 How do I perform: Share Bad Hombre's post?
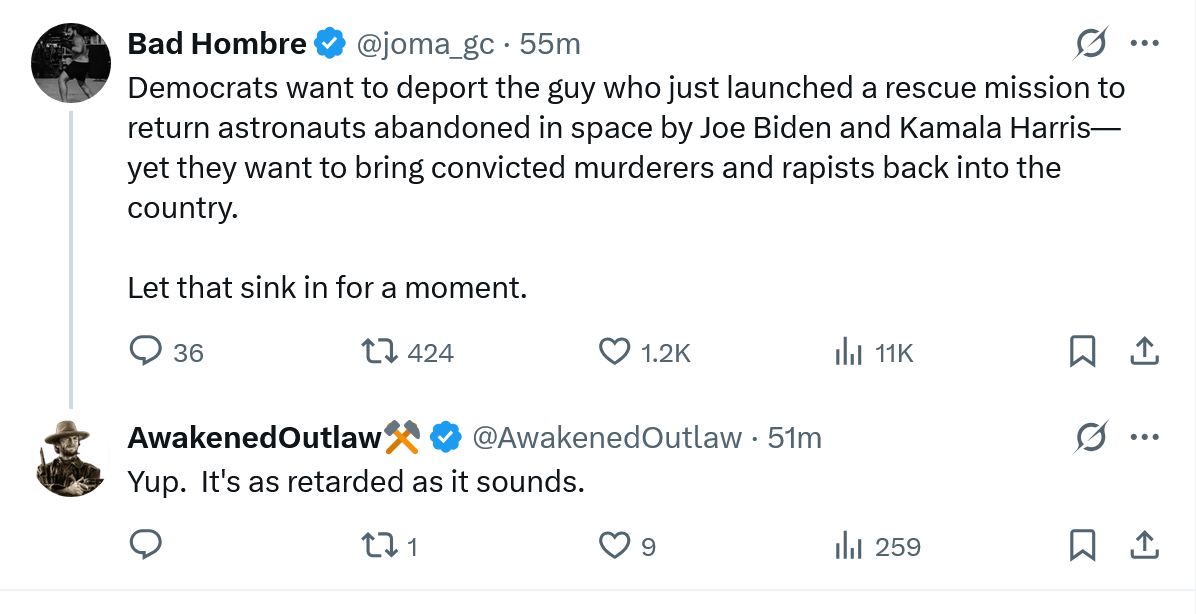(x=1143, y=352)
